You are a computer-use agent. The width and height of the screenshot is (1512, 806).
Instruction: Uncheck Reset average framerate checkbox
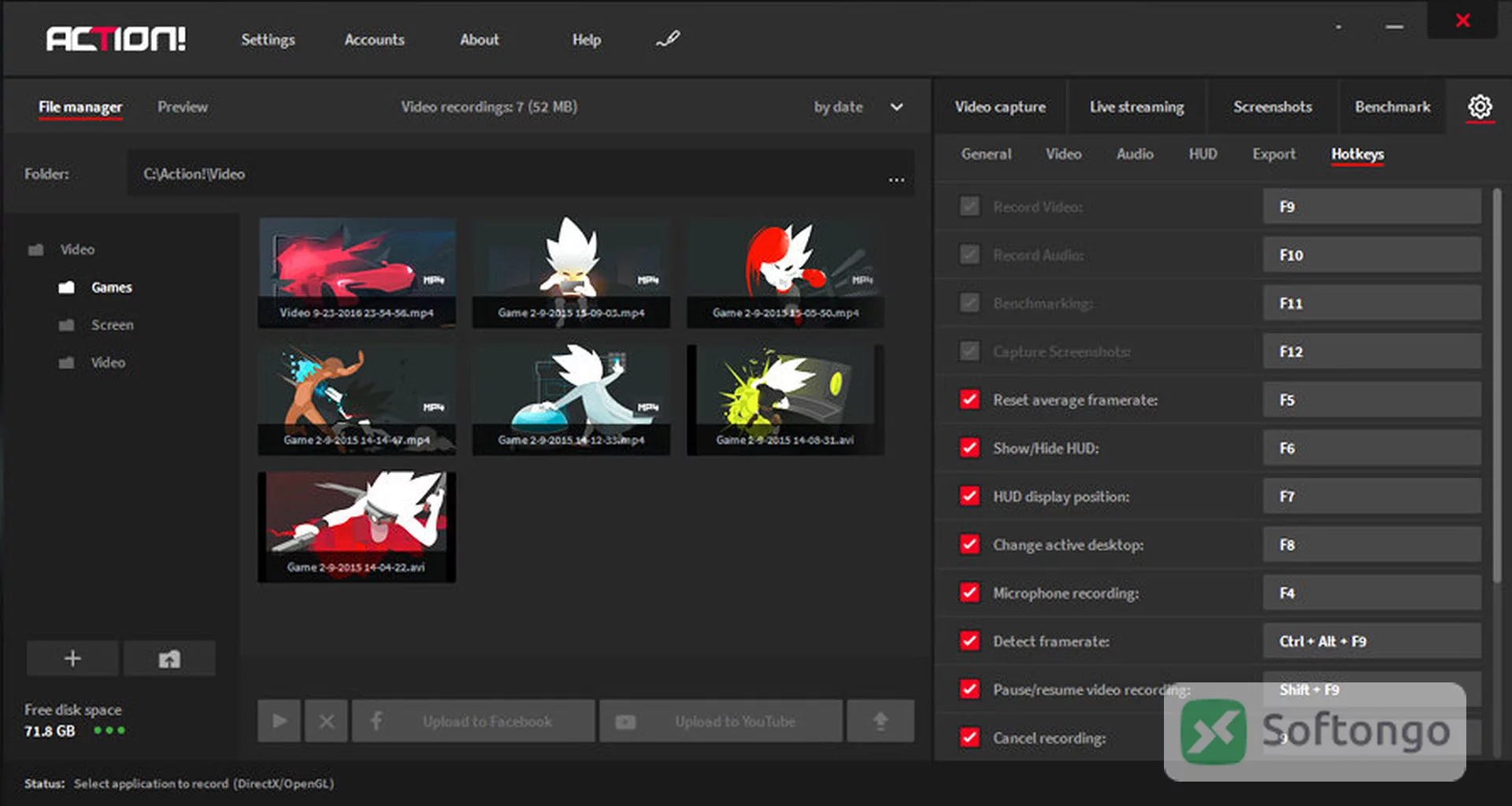click(969, 400)
